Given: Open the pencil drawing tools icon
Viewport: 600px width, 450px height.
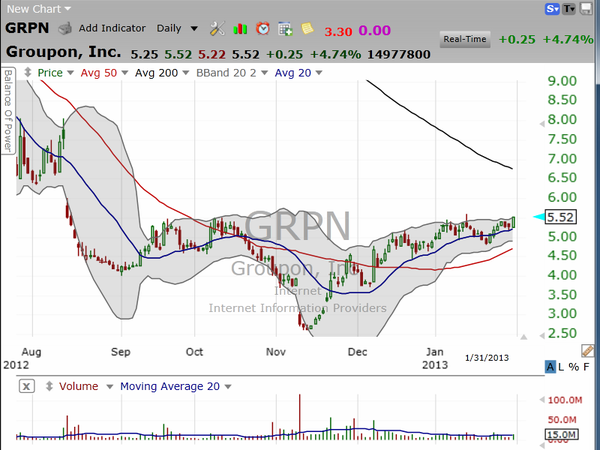Looking at the screenshot, I should tap(587, 350).
